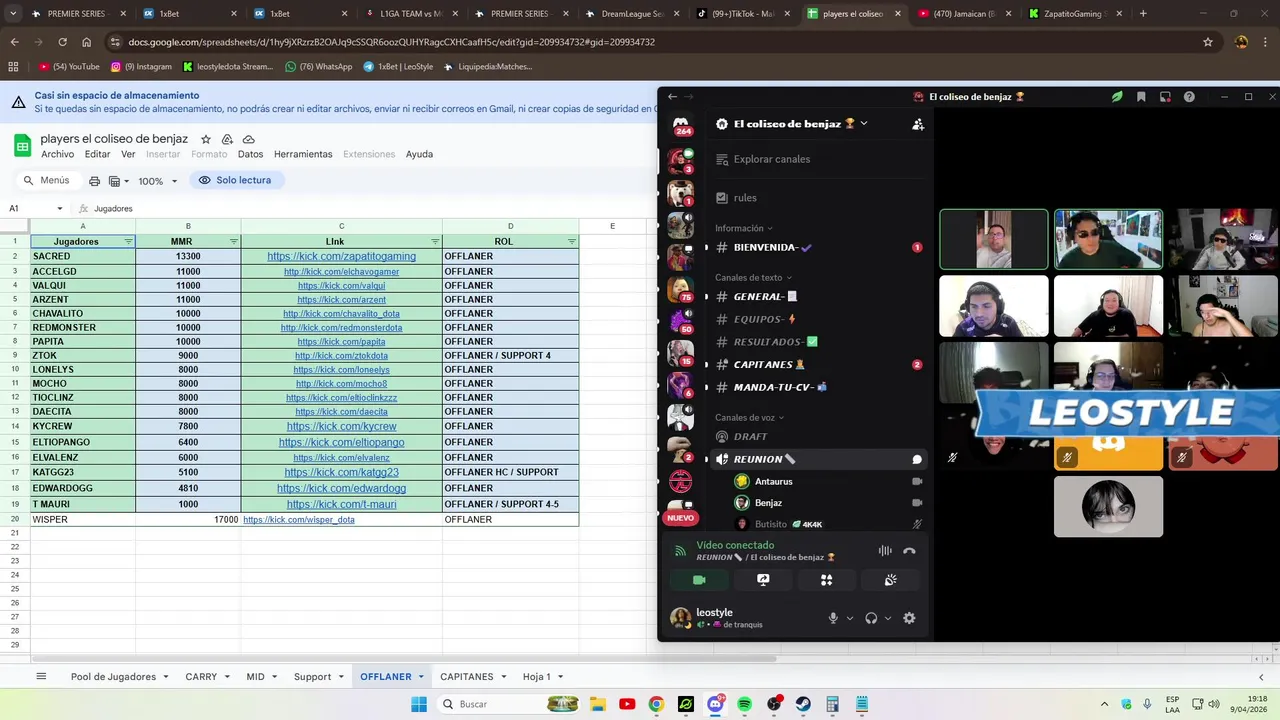Open the all sheets list icon
This screenshot has height=720, width=1280.
tap(41, 677)
